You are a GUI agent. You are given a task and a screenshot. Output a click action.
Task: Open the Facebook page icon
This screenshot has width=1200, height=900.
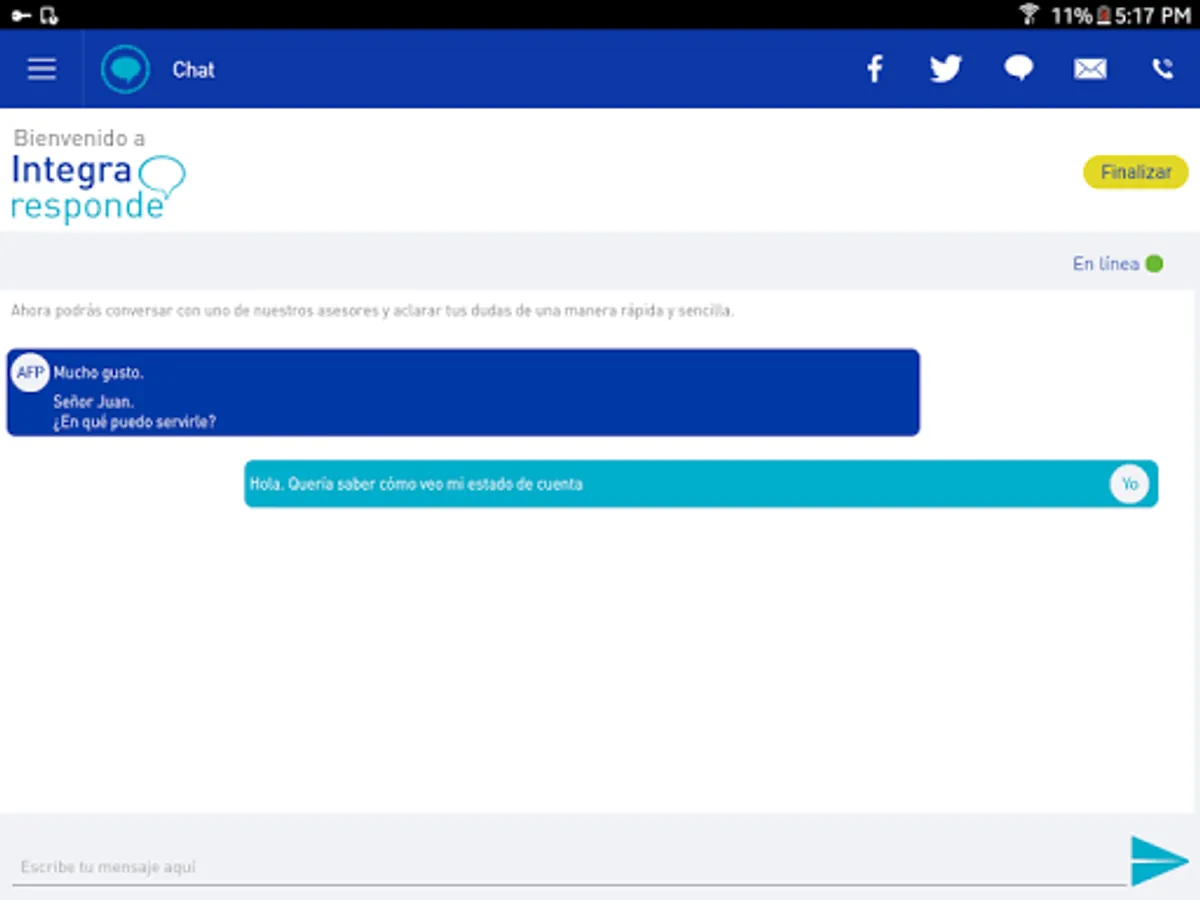tap(875, 69)
